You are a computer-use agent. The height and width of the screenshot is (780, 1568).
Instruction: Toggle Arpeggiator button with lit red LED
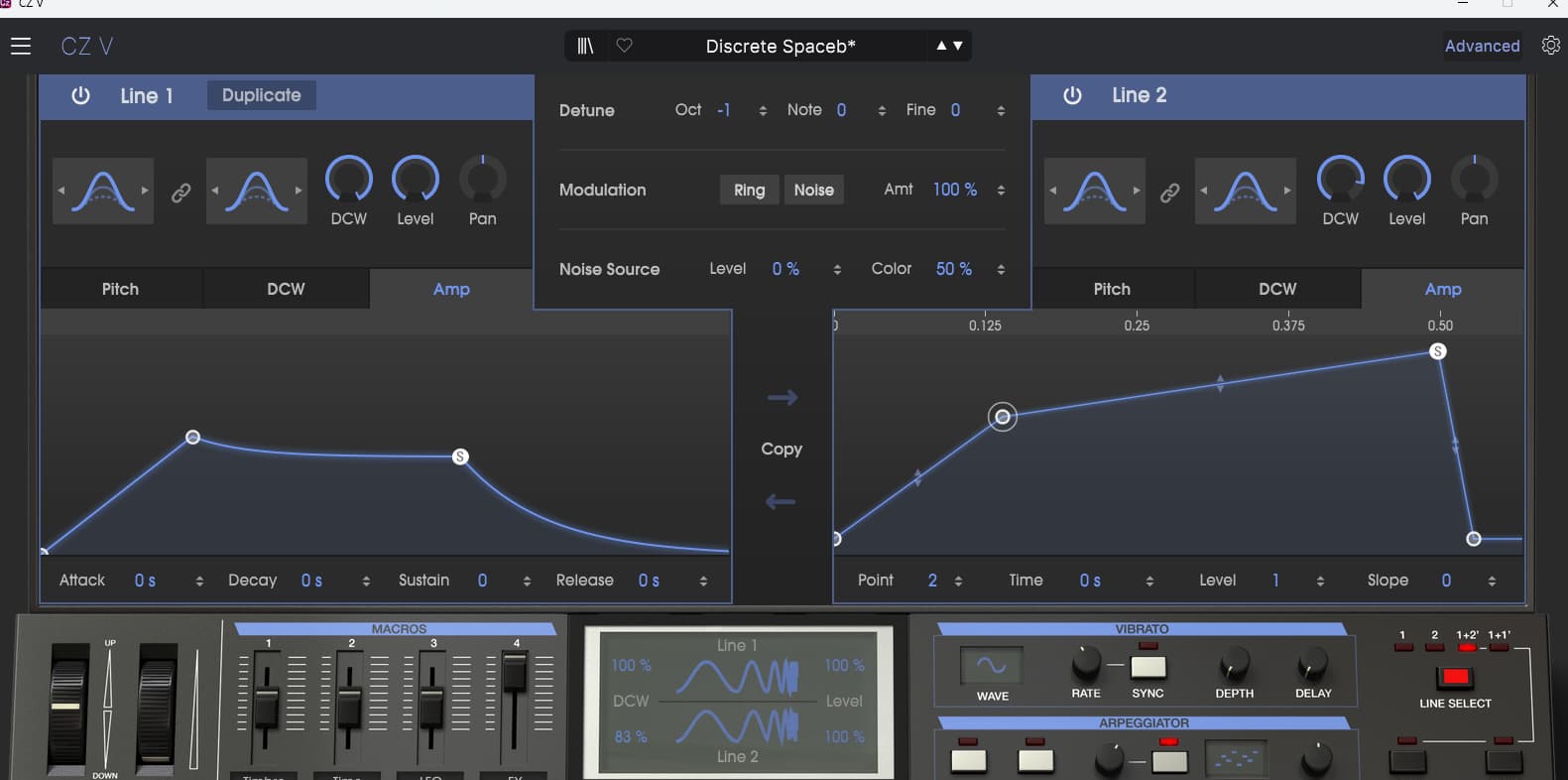tap(1169, 760)
